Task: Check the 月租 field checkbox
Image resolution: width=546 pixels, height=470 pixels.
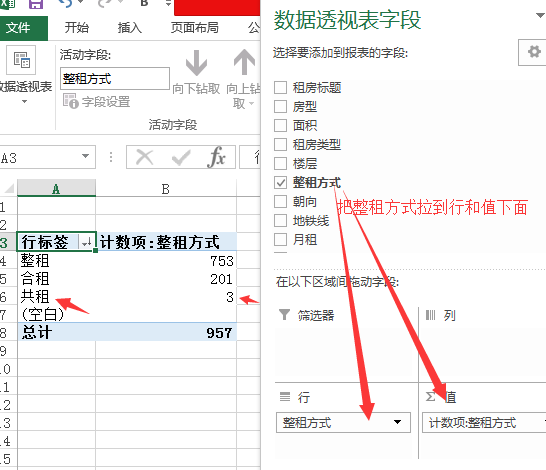Action: [280, 240]
